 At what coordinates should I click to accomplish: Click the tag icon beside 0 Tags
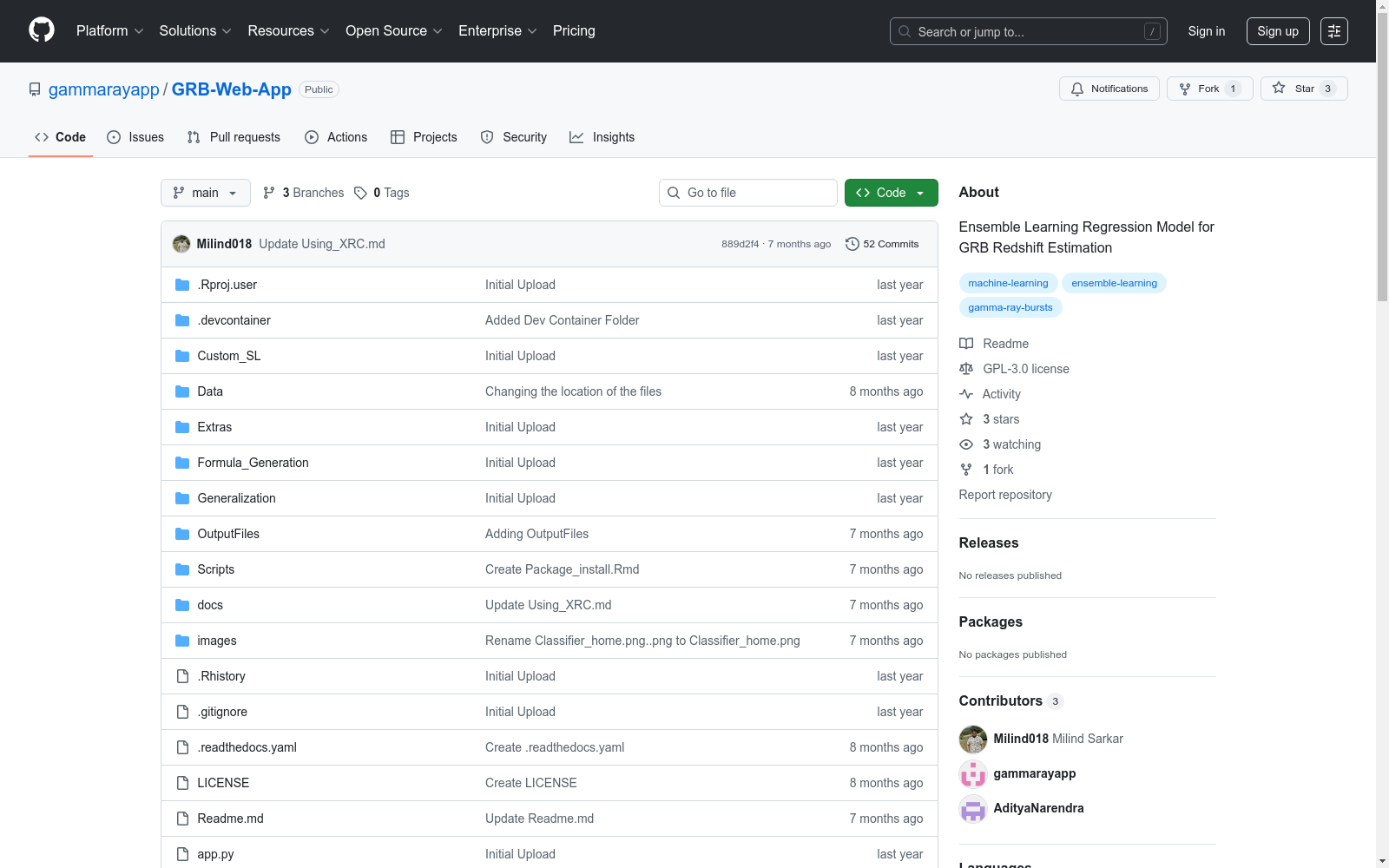pos(361,193)
